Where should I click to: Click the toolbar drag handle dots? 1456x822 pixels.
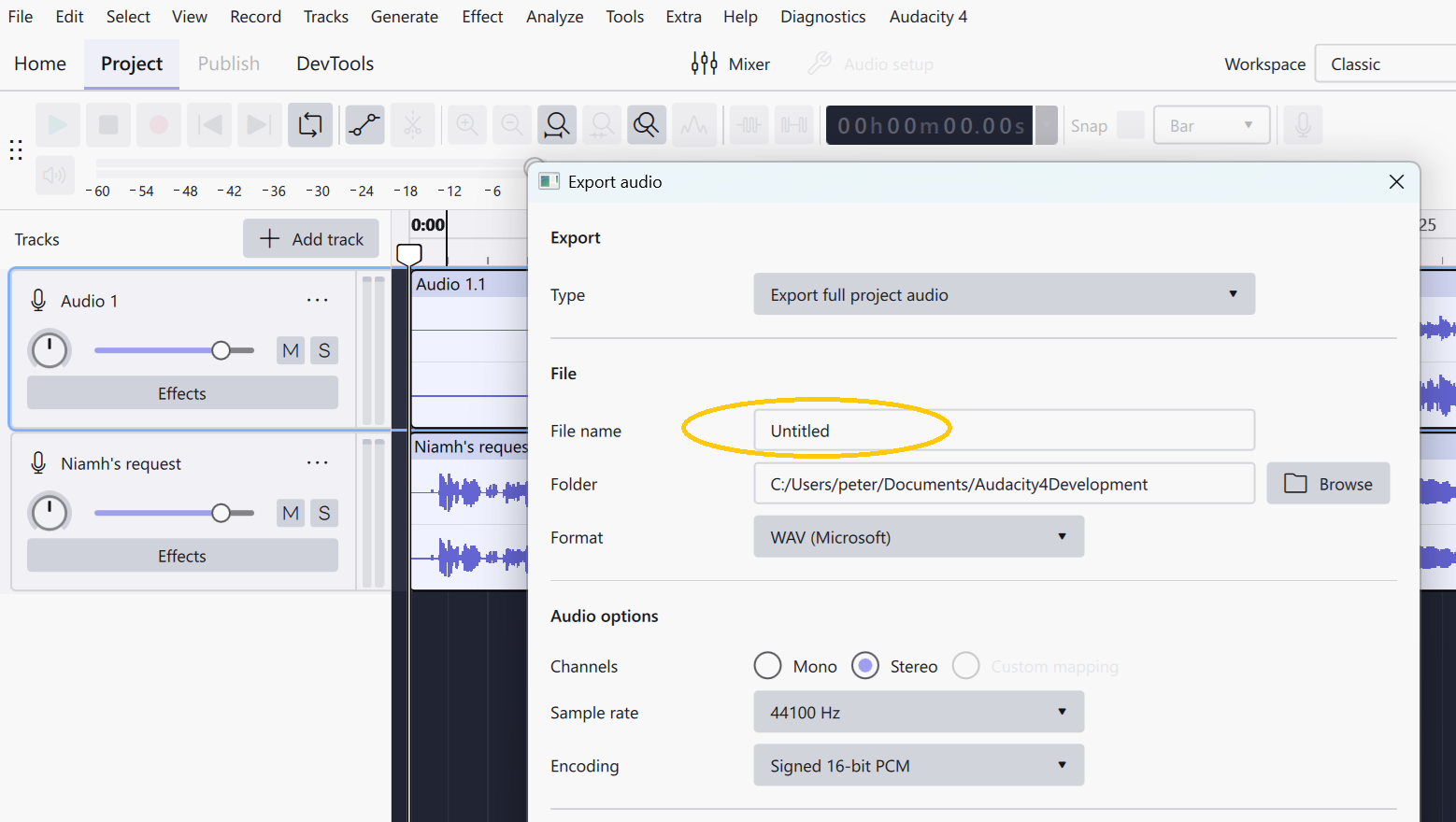16,149
